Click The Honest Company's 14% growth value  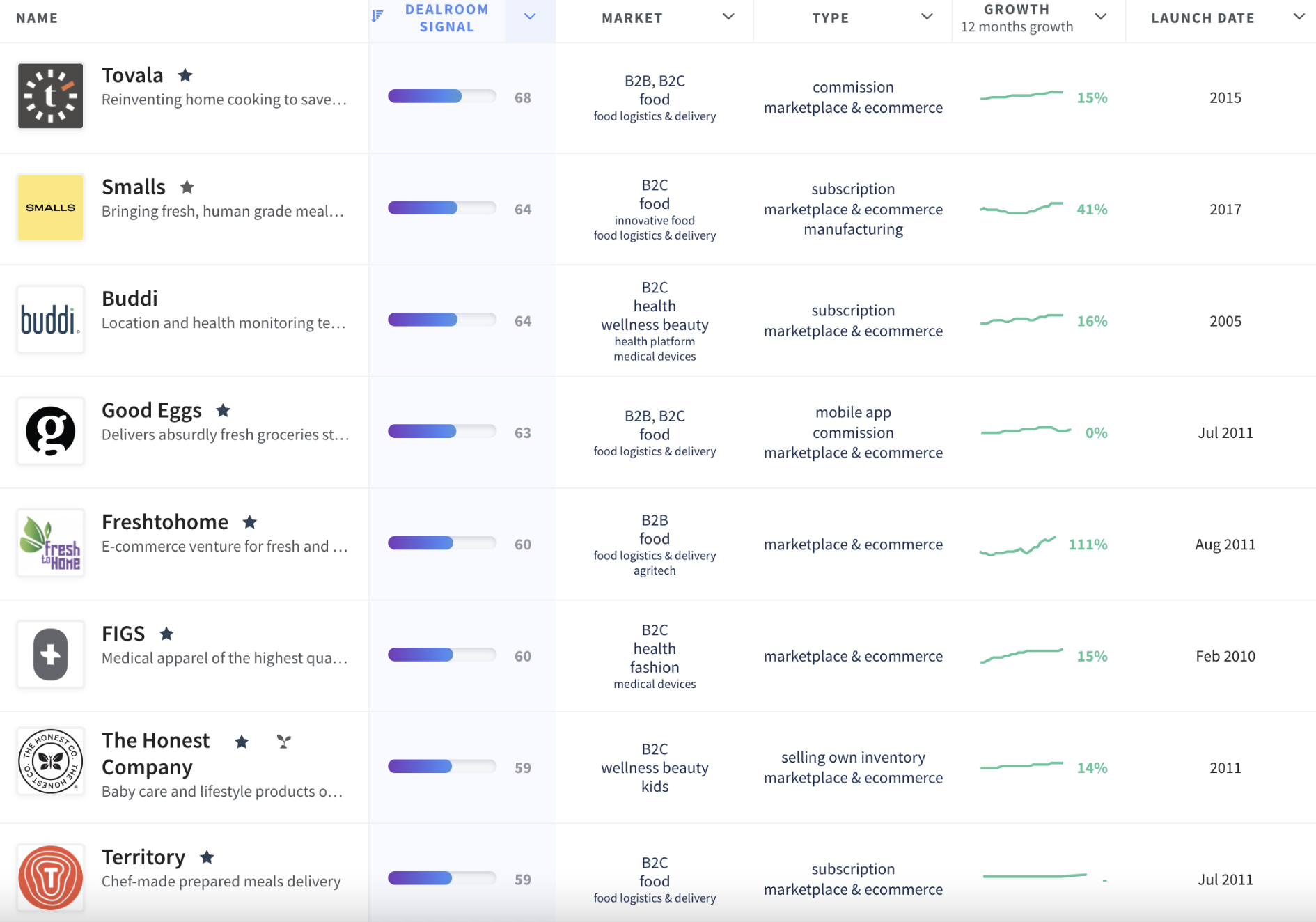coord(1092,767)
